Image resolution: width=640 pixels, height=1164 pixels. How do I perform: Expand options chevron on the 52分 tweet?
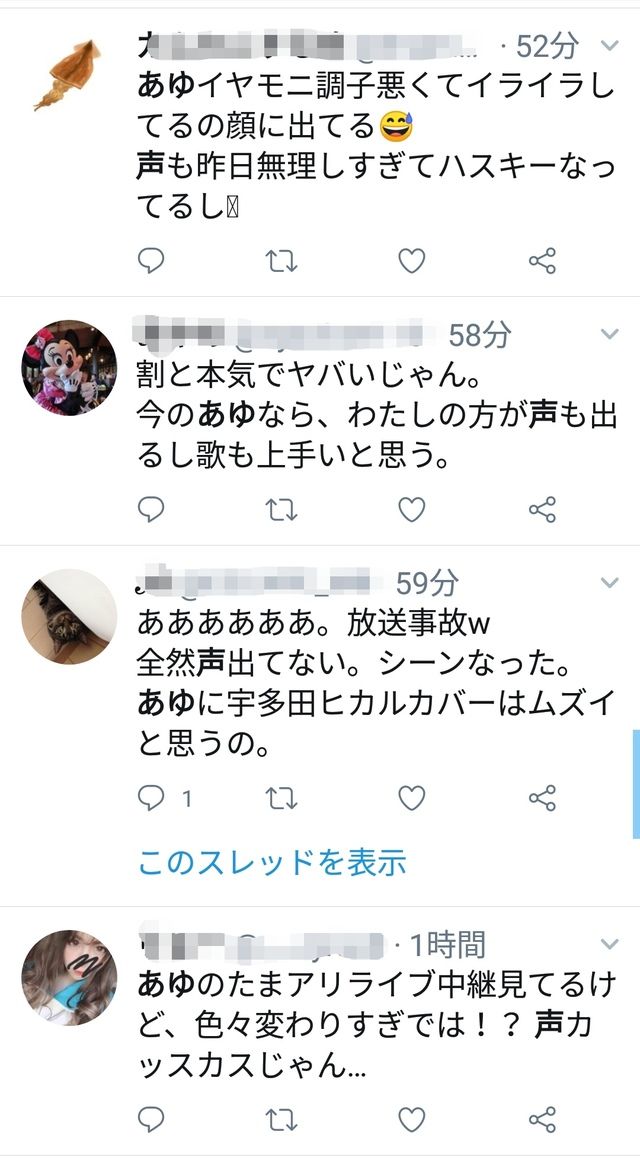coord(610,46)
